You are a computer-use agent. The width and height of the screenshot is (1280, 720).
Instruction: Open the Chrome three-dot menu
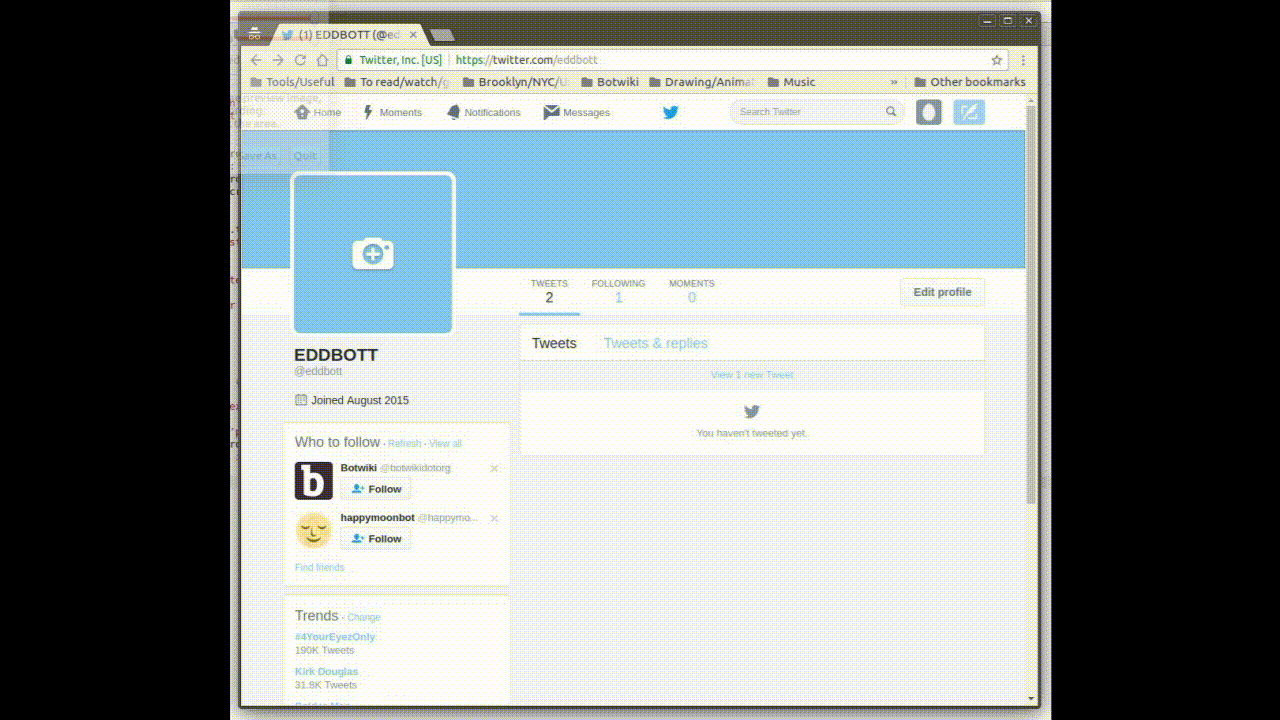1023,60
